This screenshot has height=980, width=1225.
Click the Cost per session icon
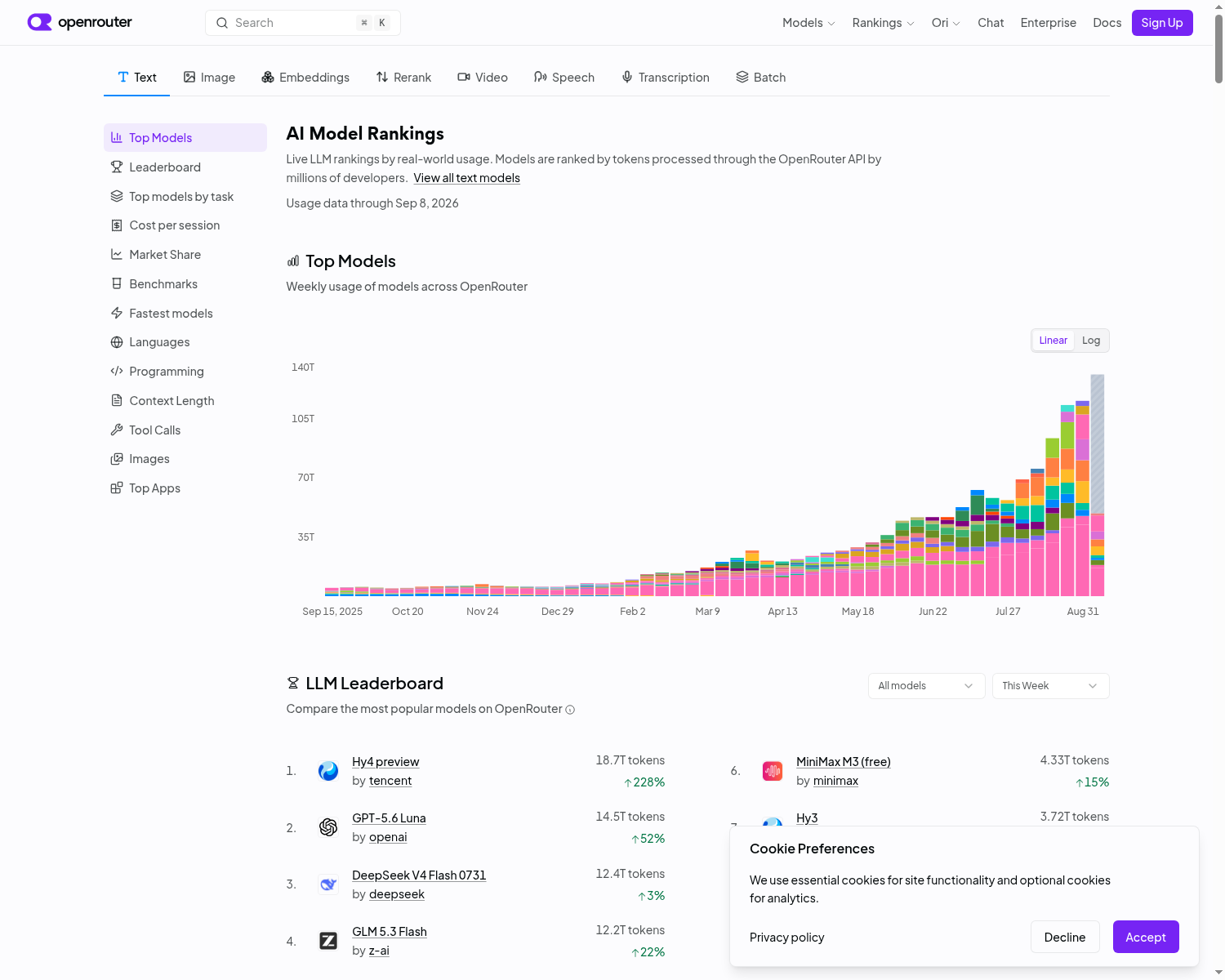point(117,225)
